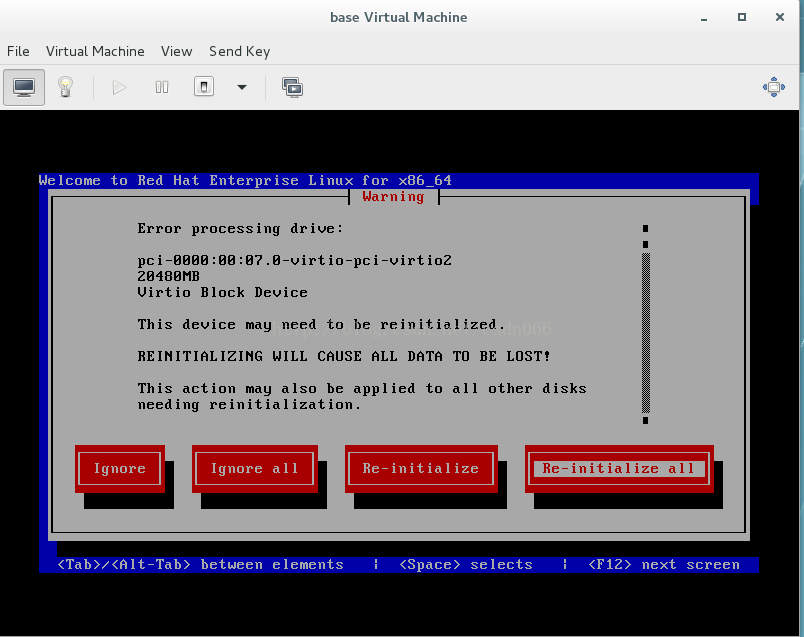The height and width of the screenshot is (637, 804).
Task: Show the graphical console view
Action: coord(24,87)
